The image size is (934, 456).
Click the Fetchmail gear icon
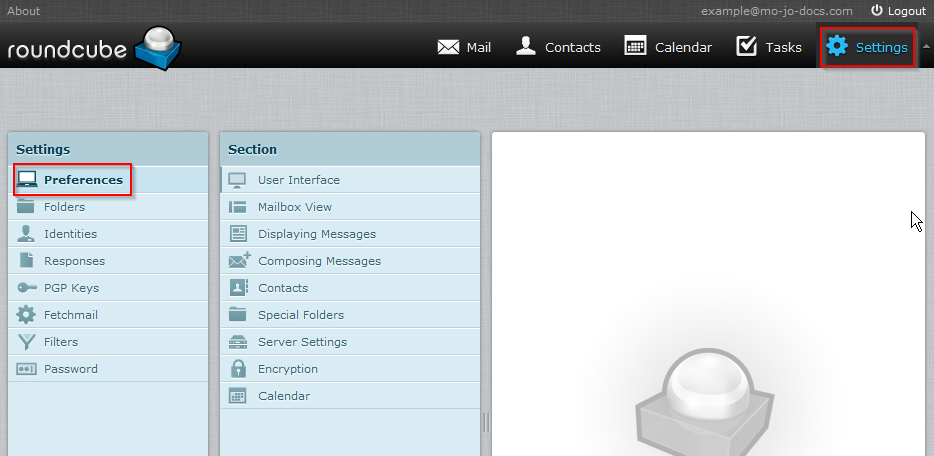(x=27, y=315)
